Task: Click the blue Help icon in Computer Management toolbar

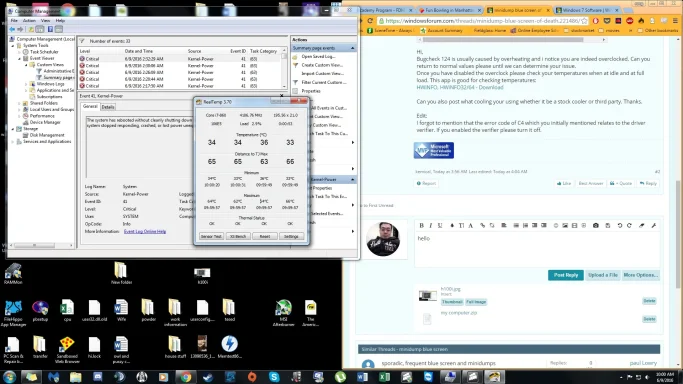Action: coord(50,29)
